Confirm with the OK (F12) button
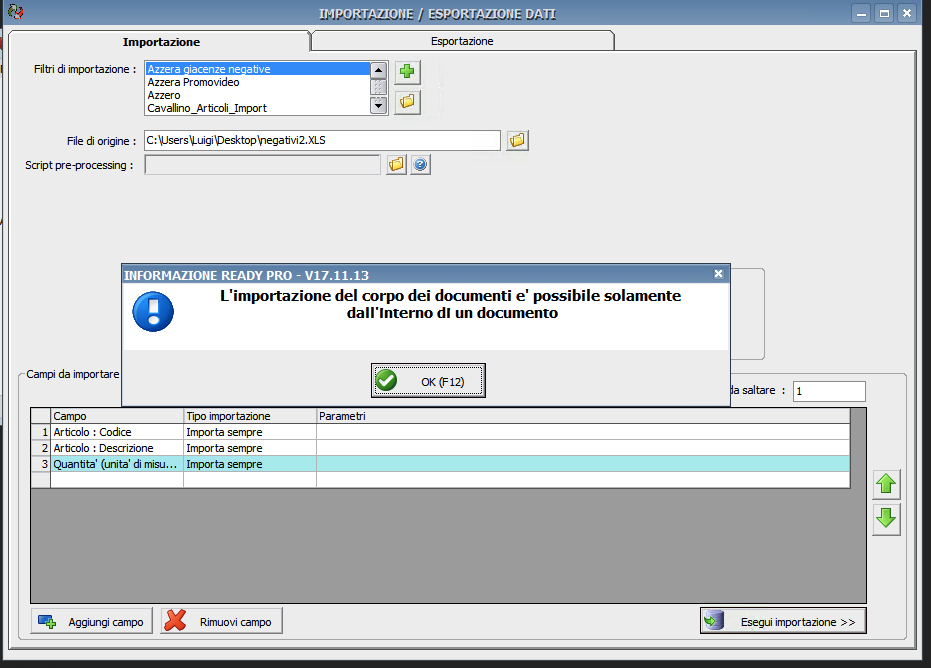The width and height of the screenshot is (931, 668). point(428,381)
